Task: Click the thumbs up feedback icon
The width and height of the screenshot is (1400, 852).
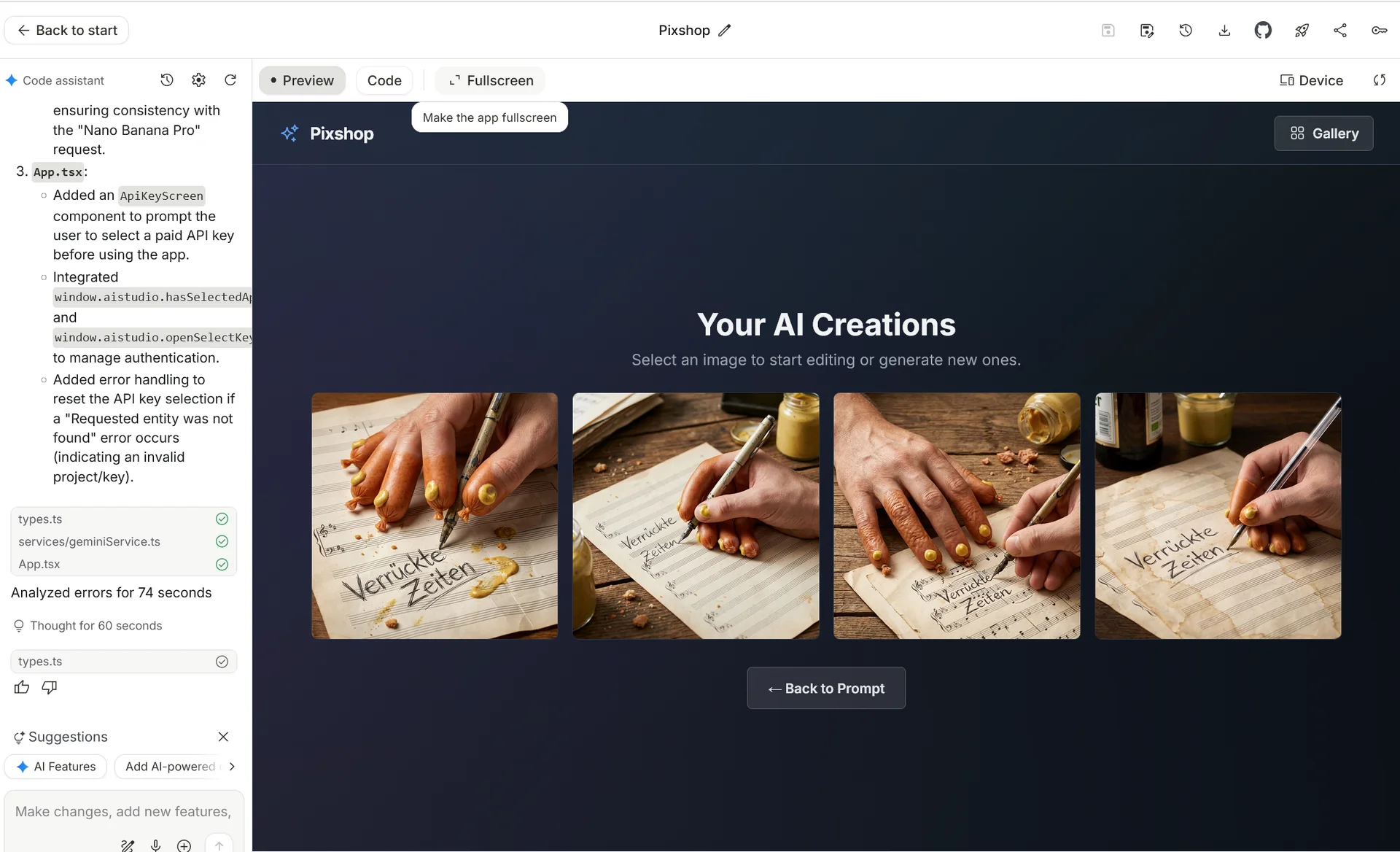Action: 22,687
